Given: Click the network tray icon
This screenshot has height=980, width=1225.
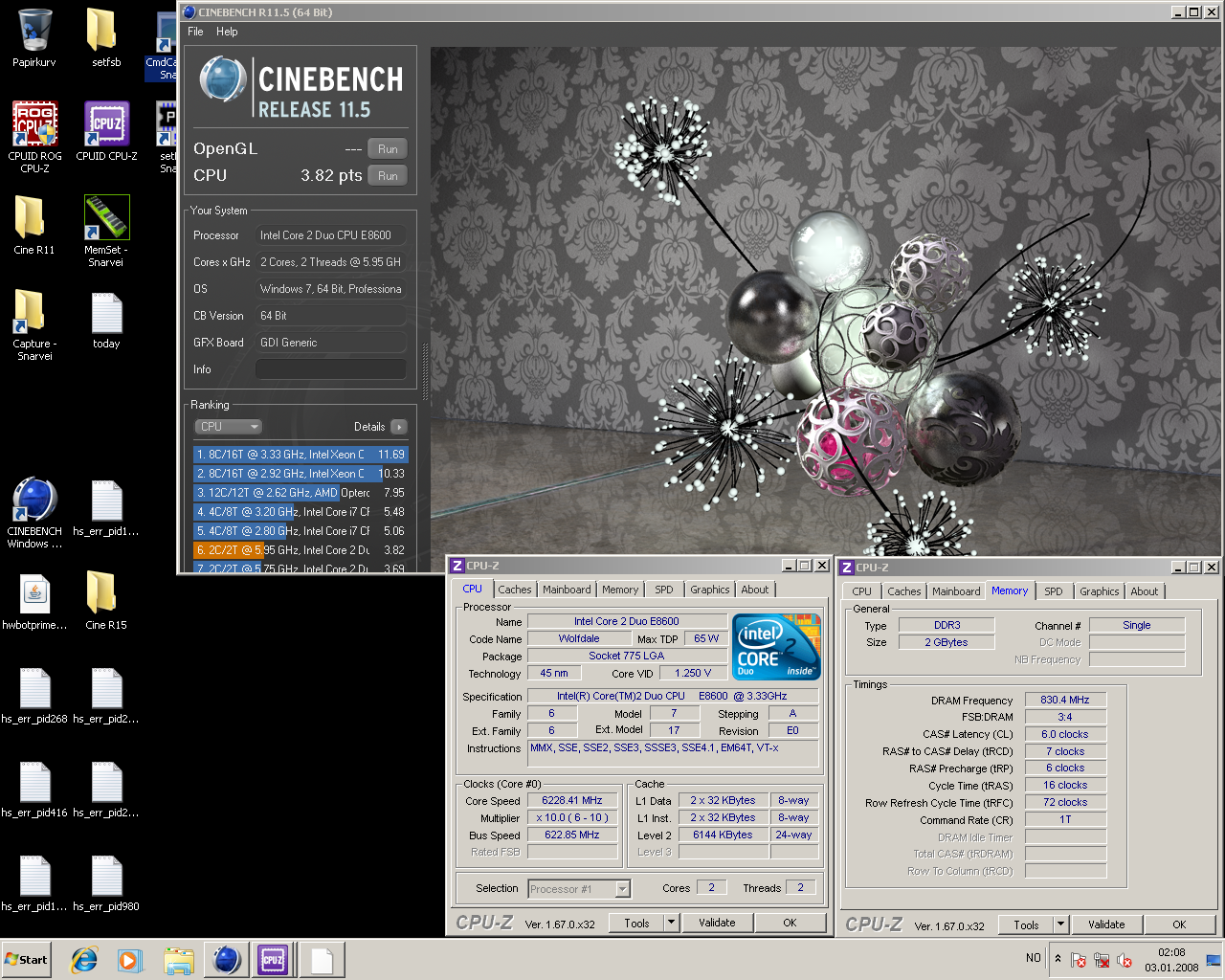Looking at the screenshot, I should [x=1102, y=960].
